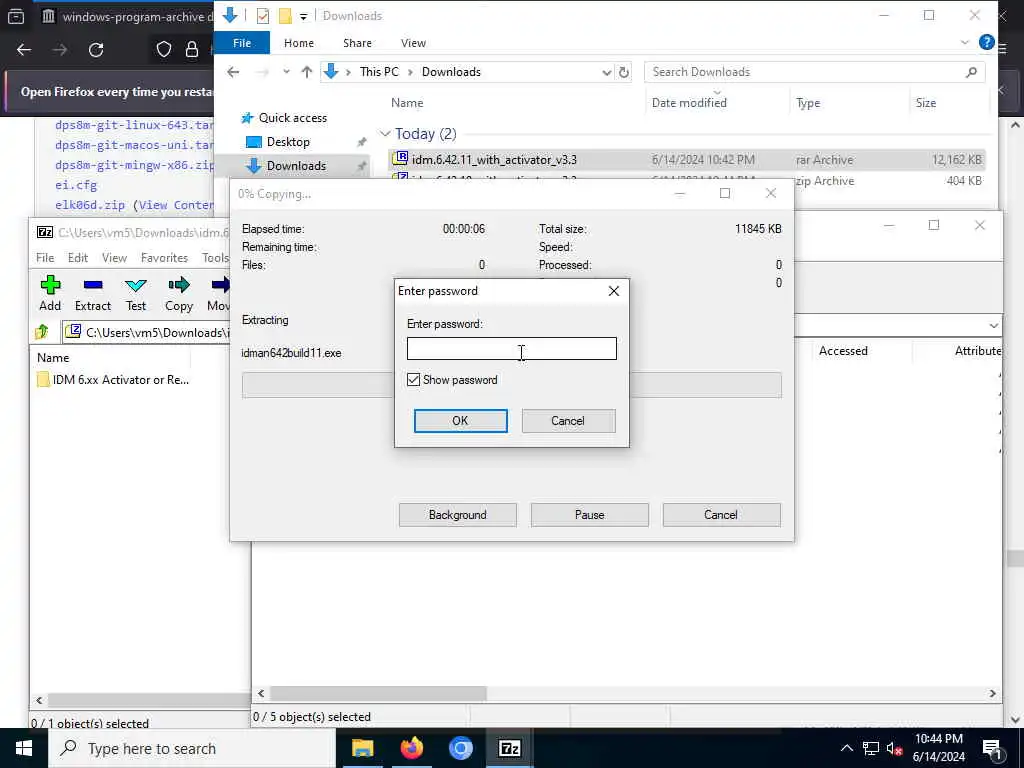The height and width of the screenshot is (768, 1024).
Task: Pause the copying operation
Action: tap(589, 515)
